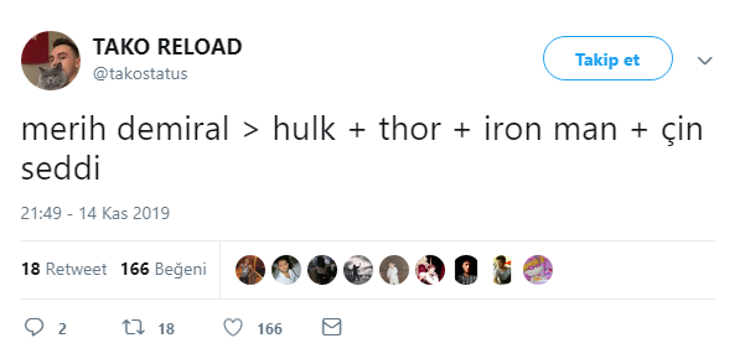This screenshot has width=750, height=364.
Task: Open TAKO RELOAD profile avatar
Action: click(51, 60)
